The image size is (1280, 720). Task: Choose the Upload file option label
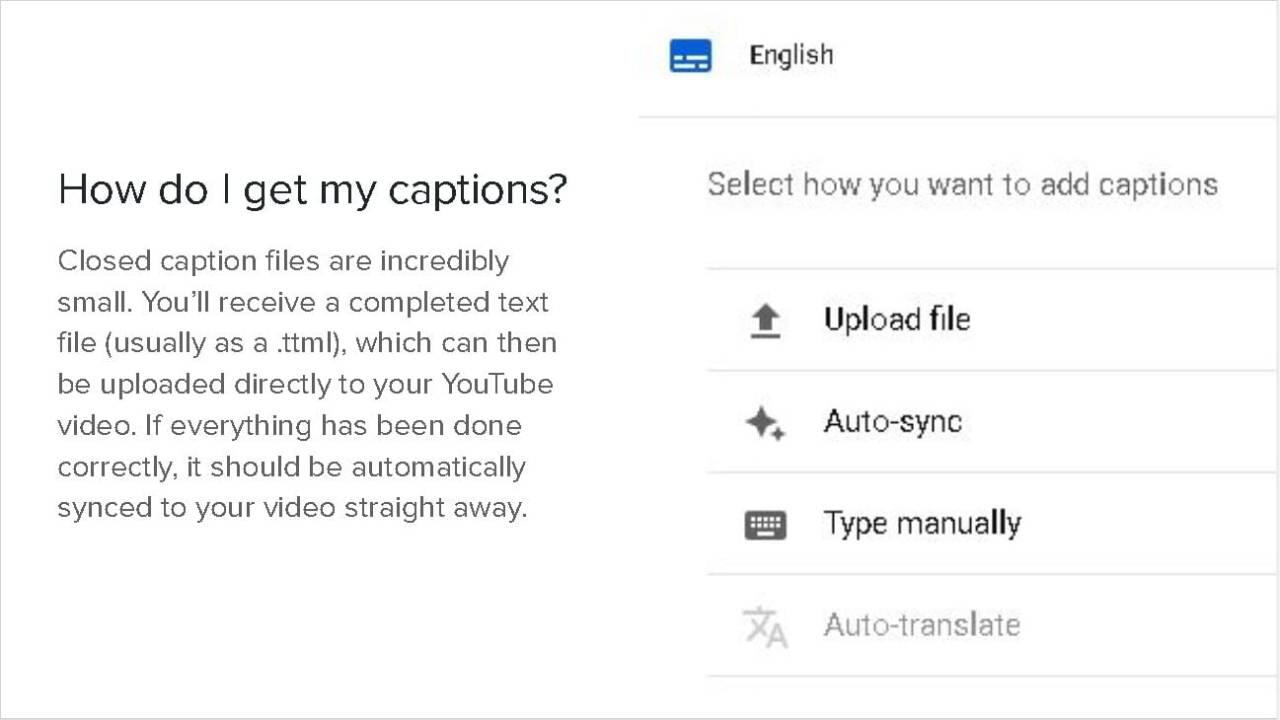tap(897, 319)
